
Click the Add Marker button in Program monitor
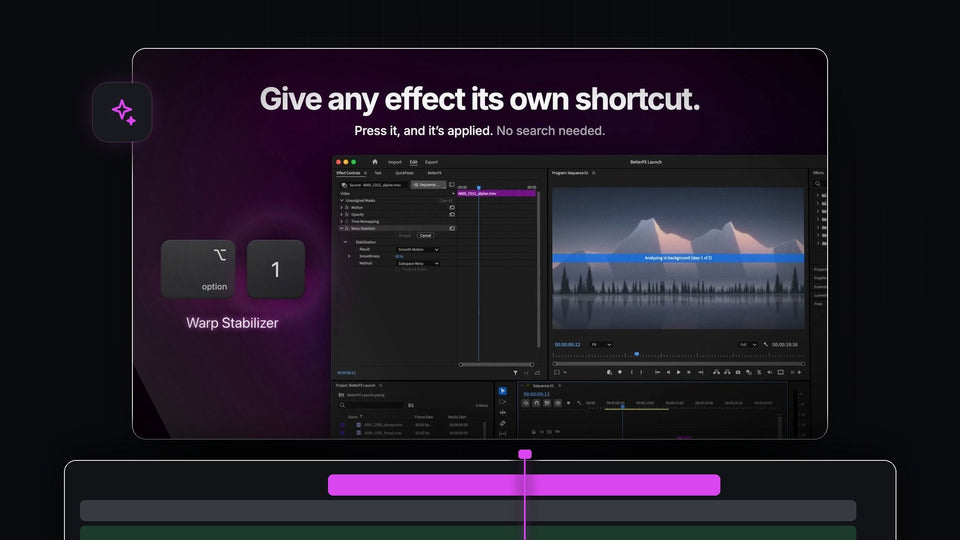coord(620,372)
